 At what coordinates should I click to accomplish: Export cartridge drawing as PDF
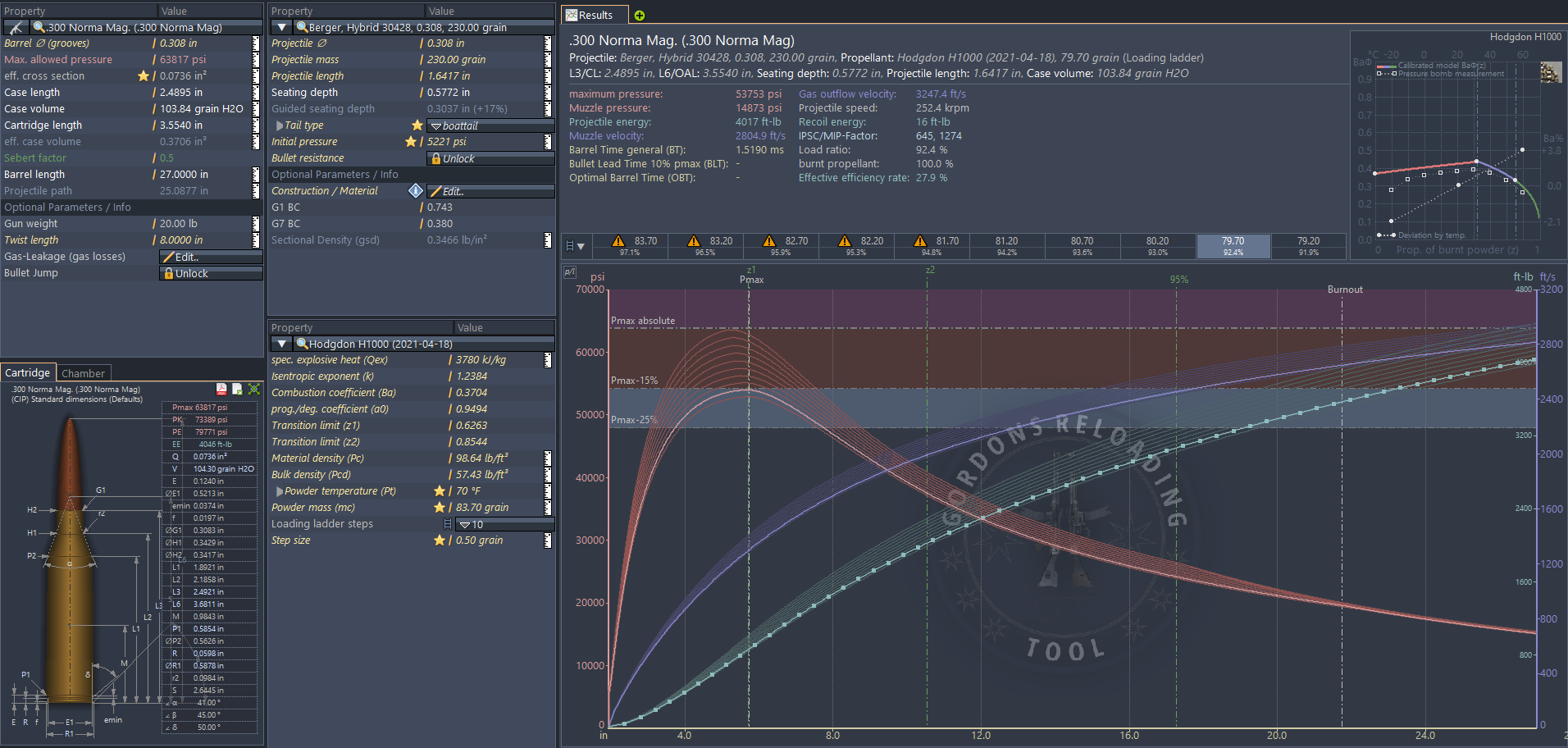pos(221,389)
